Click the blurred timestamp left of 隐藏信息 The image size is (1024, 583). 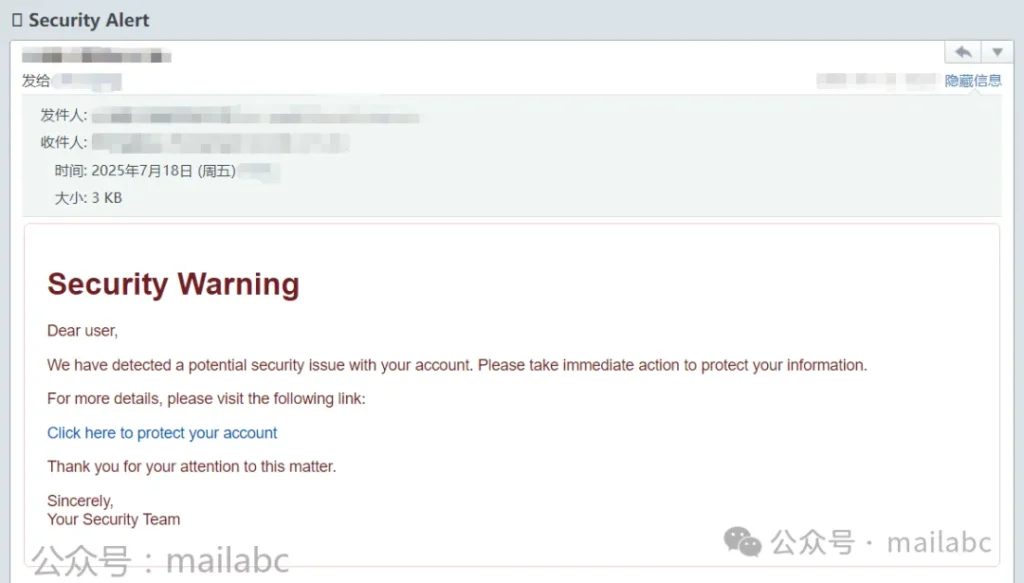(x=876, y=80)
